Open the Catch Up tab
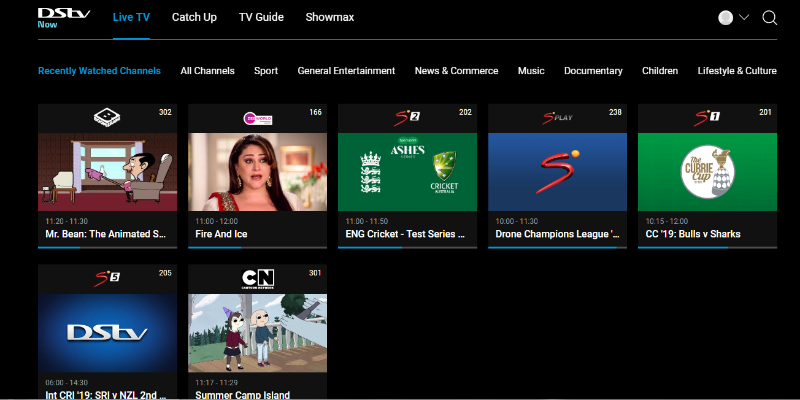The width and height of the screenshot is (800, 400). 194,17
